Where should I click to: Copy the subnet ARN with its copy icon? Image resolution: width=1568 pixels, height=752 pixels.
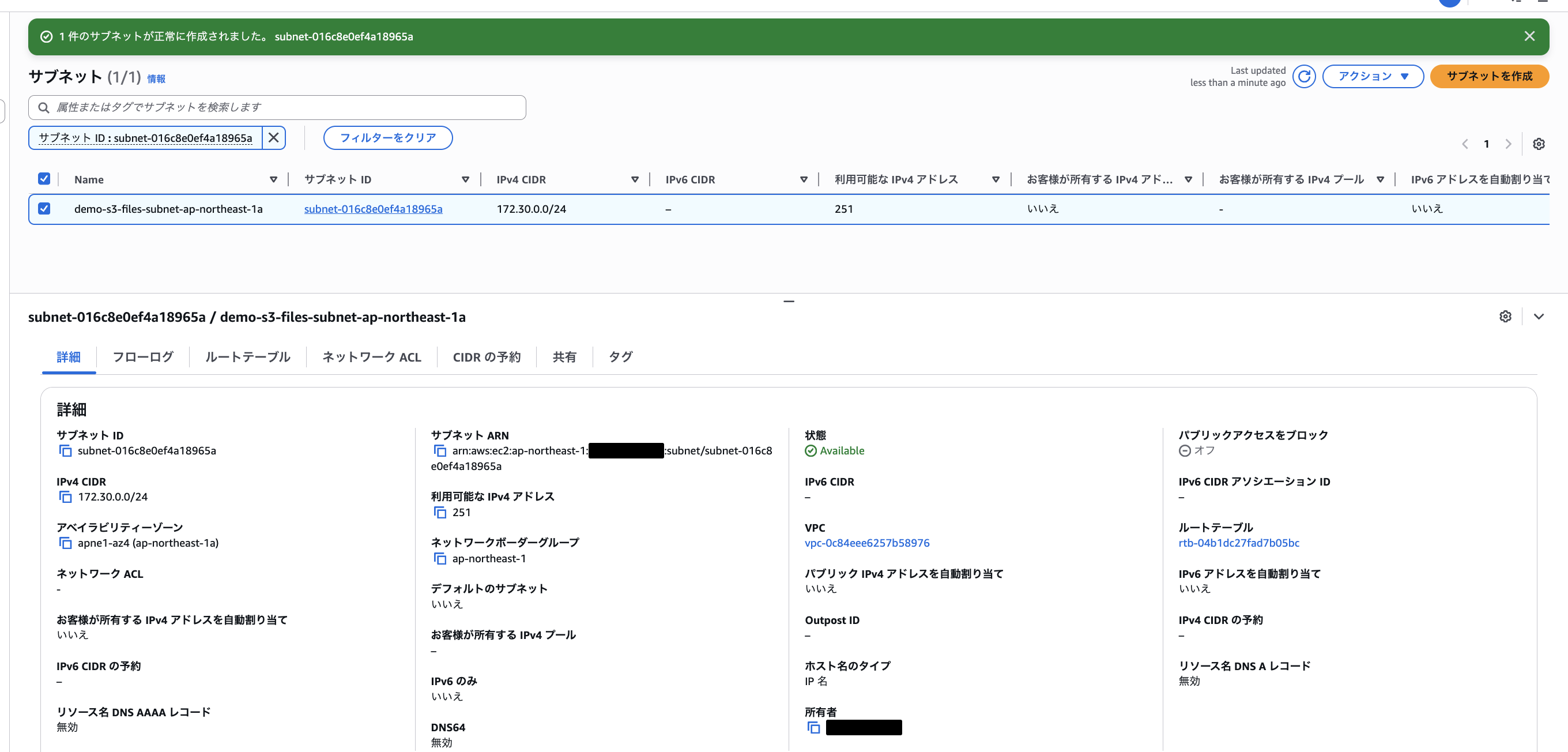click(x=439, y=450)
